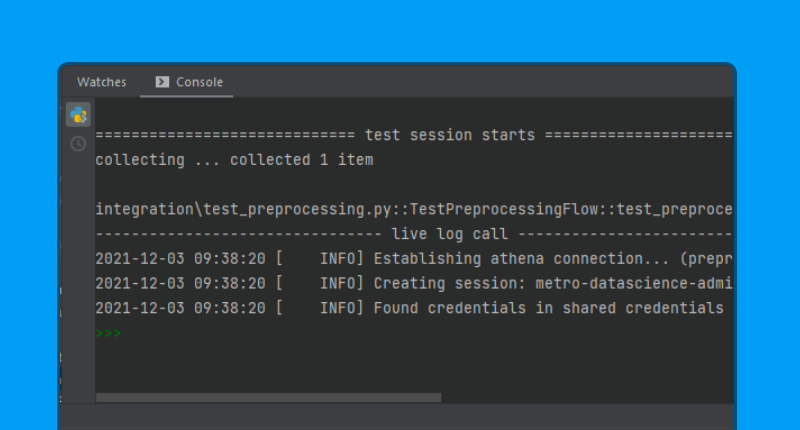Click empty console area below the prompt
Viewport: 800px width, 430px height.
pyautogui.click(x=414, y=365)
